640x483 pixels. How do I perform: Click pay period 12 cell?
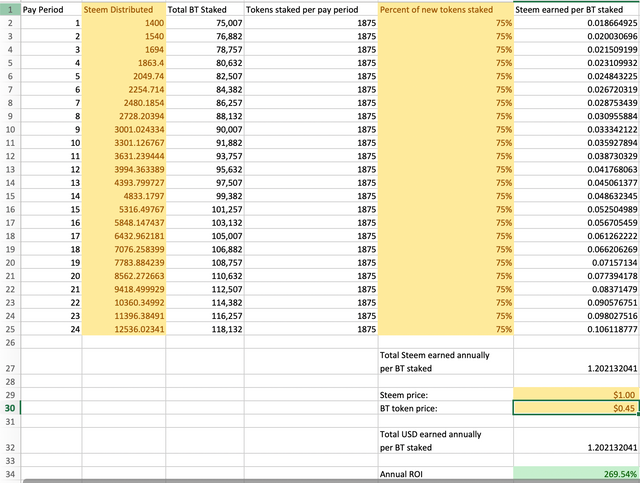click(x=51, y=169)
